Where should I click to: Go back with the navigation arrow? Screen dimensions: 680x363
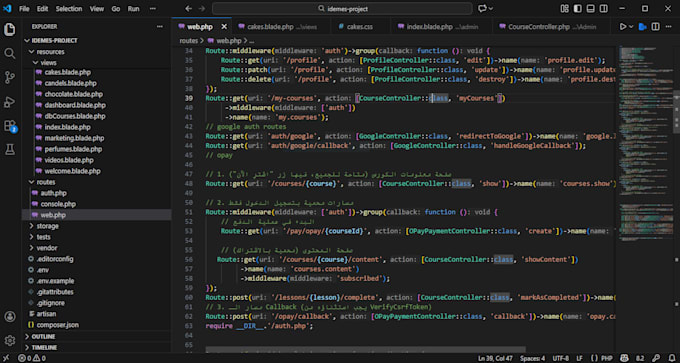tap(188, 9)
